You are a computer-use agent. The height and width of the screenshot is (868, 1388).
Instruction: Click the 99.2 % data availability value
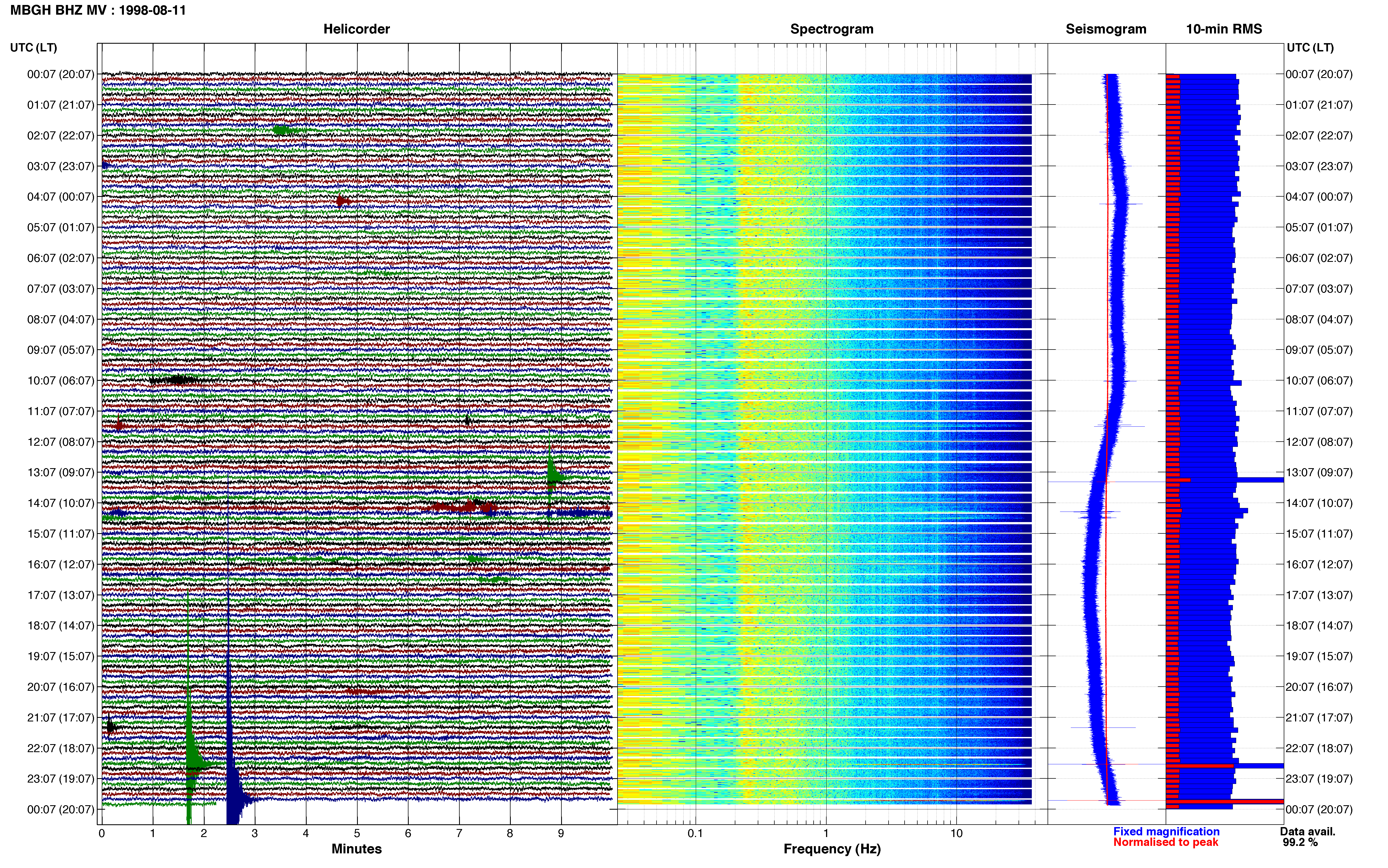pos(1300,842)
